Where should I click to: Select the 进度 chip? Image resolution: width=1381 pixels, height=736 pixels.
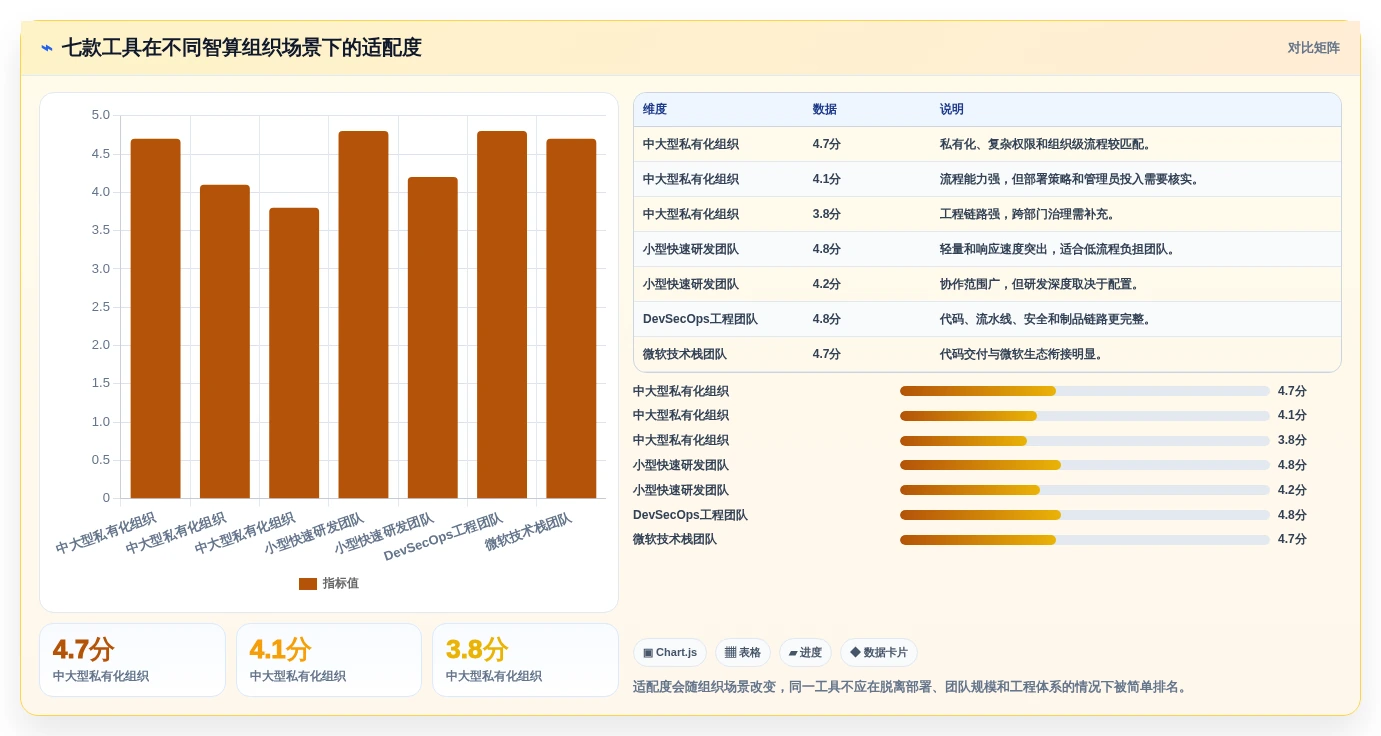coord(805,653)
